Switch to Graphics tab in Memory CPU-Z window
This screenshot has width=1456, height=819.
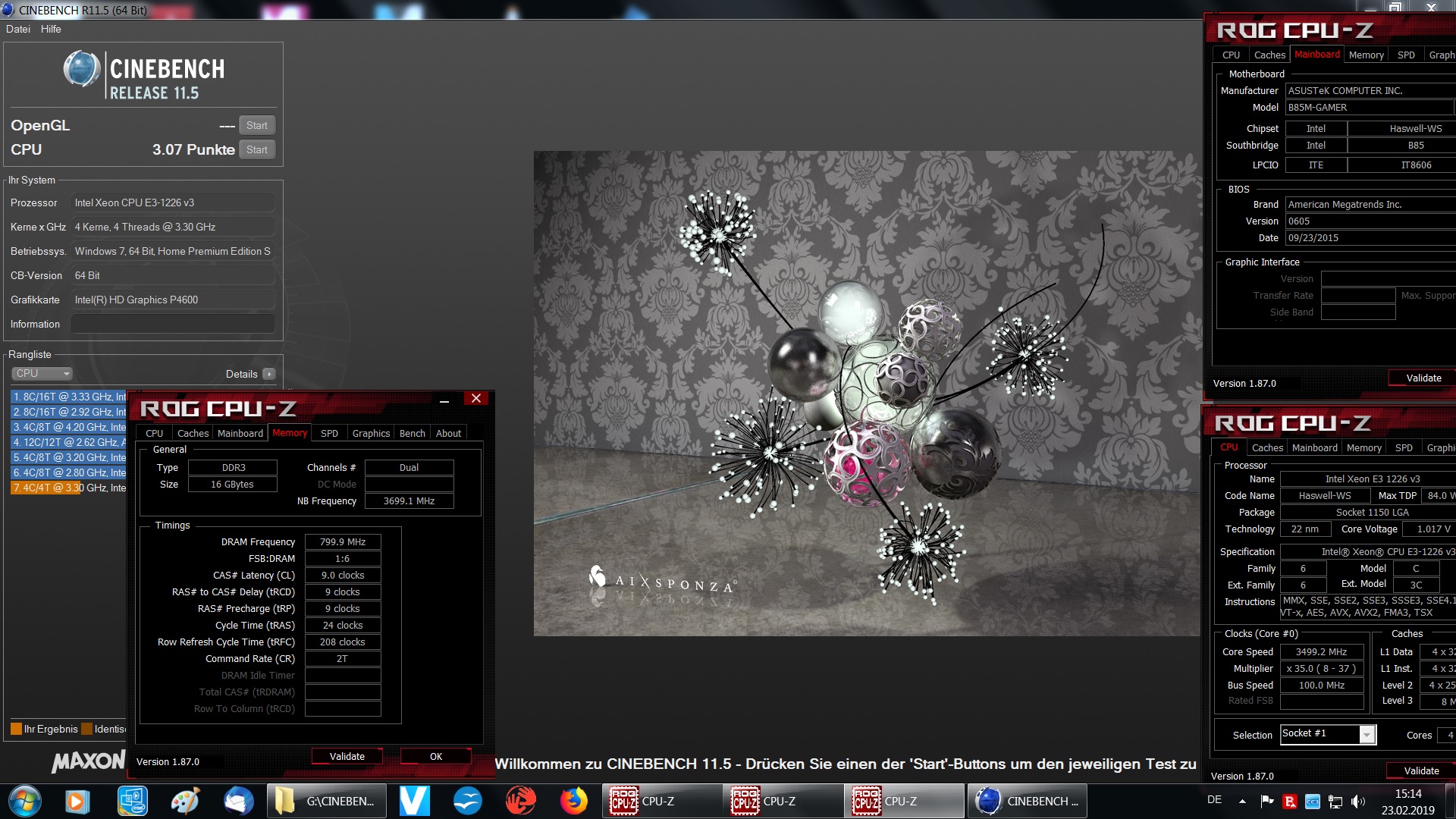point(371,433)
